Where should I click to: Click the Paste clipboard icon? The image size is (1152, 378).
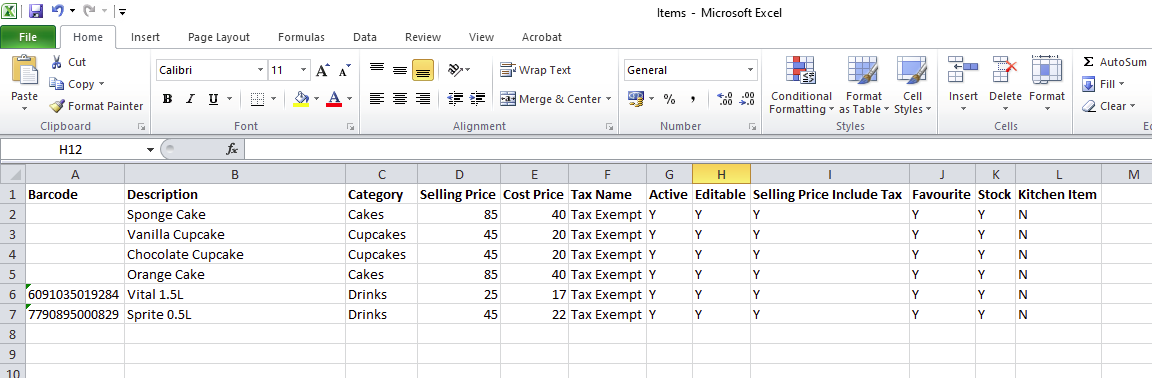click(25, 70)
